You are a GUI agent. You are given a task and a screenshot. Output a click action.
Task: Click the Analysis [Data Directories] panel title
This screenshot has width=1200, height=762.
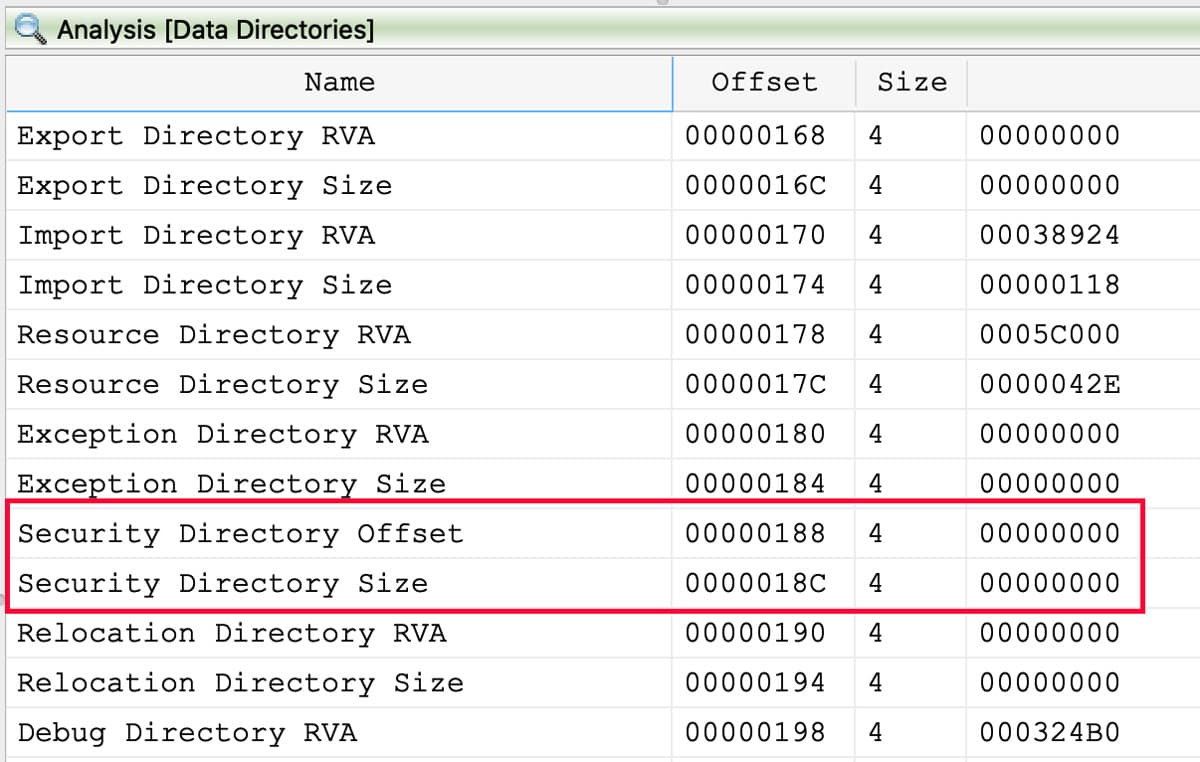215,30
